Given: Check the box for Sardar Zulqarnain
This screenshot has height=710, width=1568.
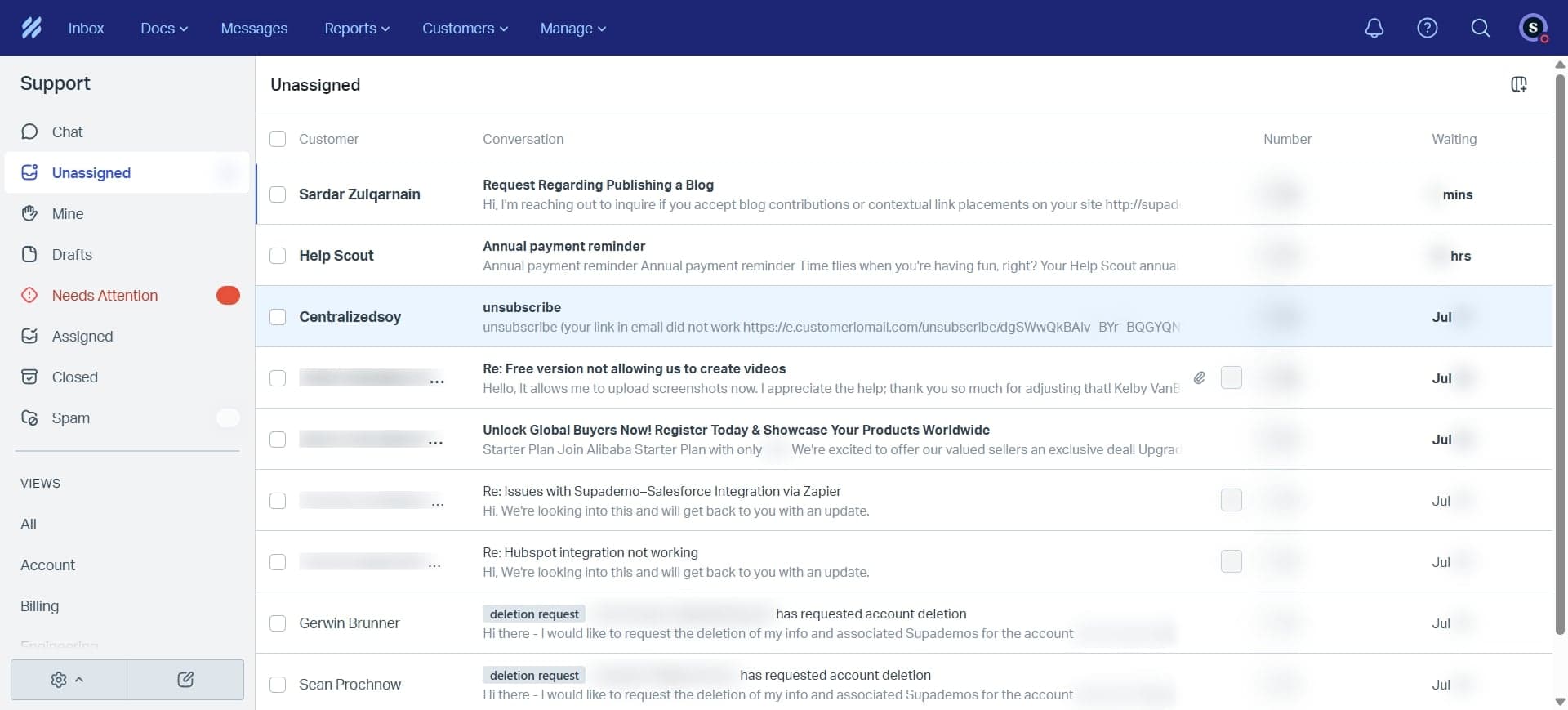Looking at the screenshot, I should point(278,194).
